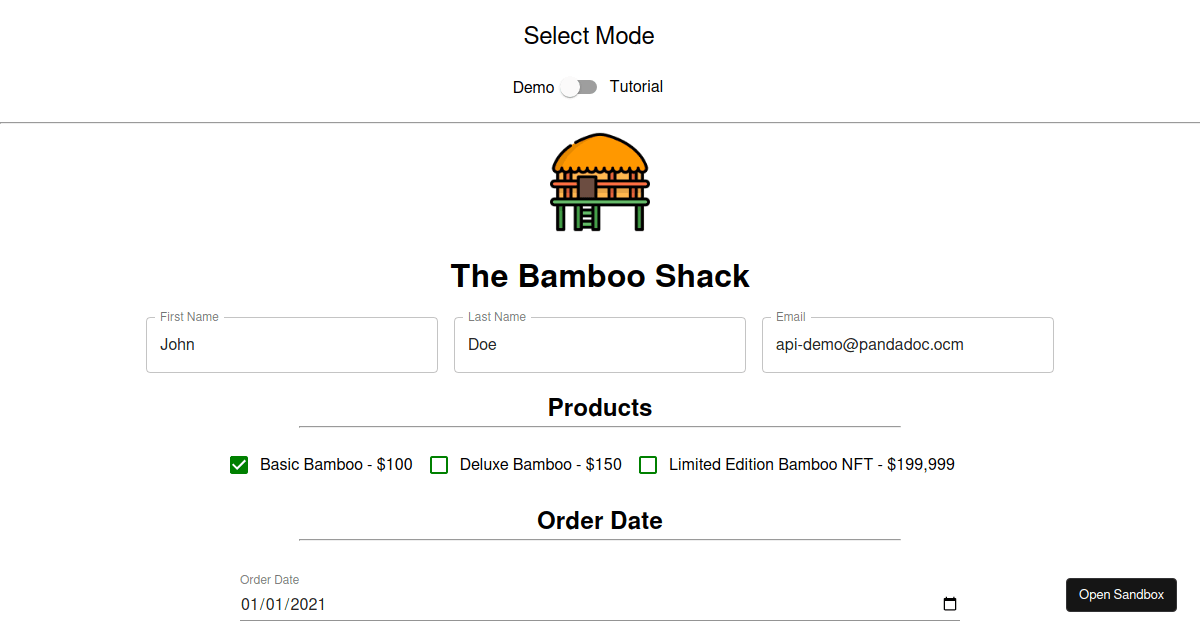Screen dimensions: 1200x630
Task: Click the First Name input field
Action: [292, 345]
